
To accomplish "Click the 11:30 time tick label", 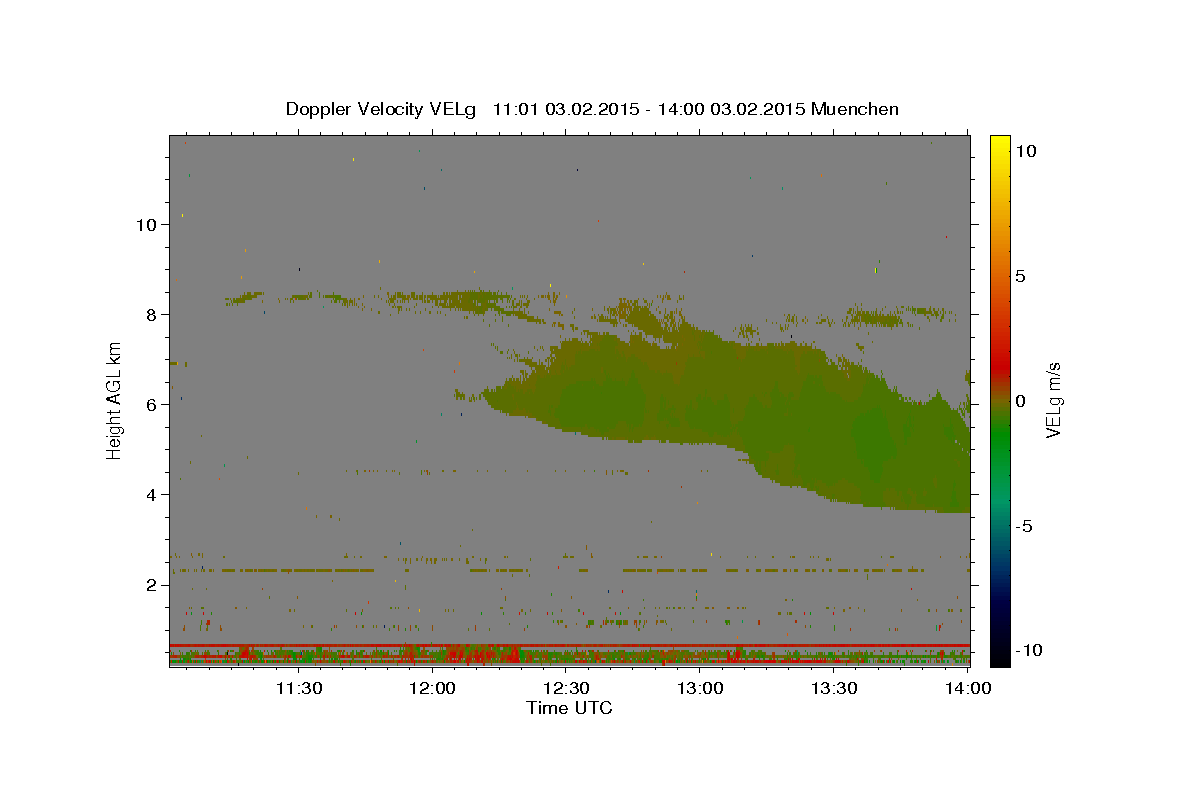I will pos(299,688).
